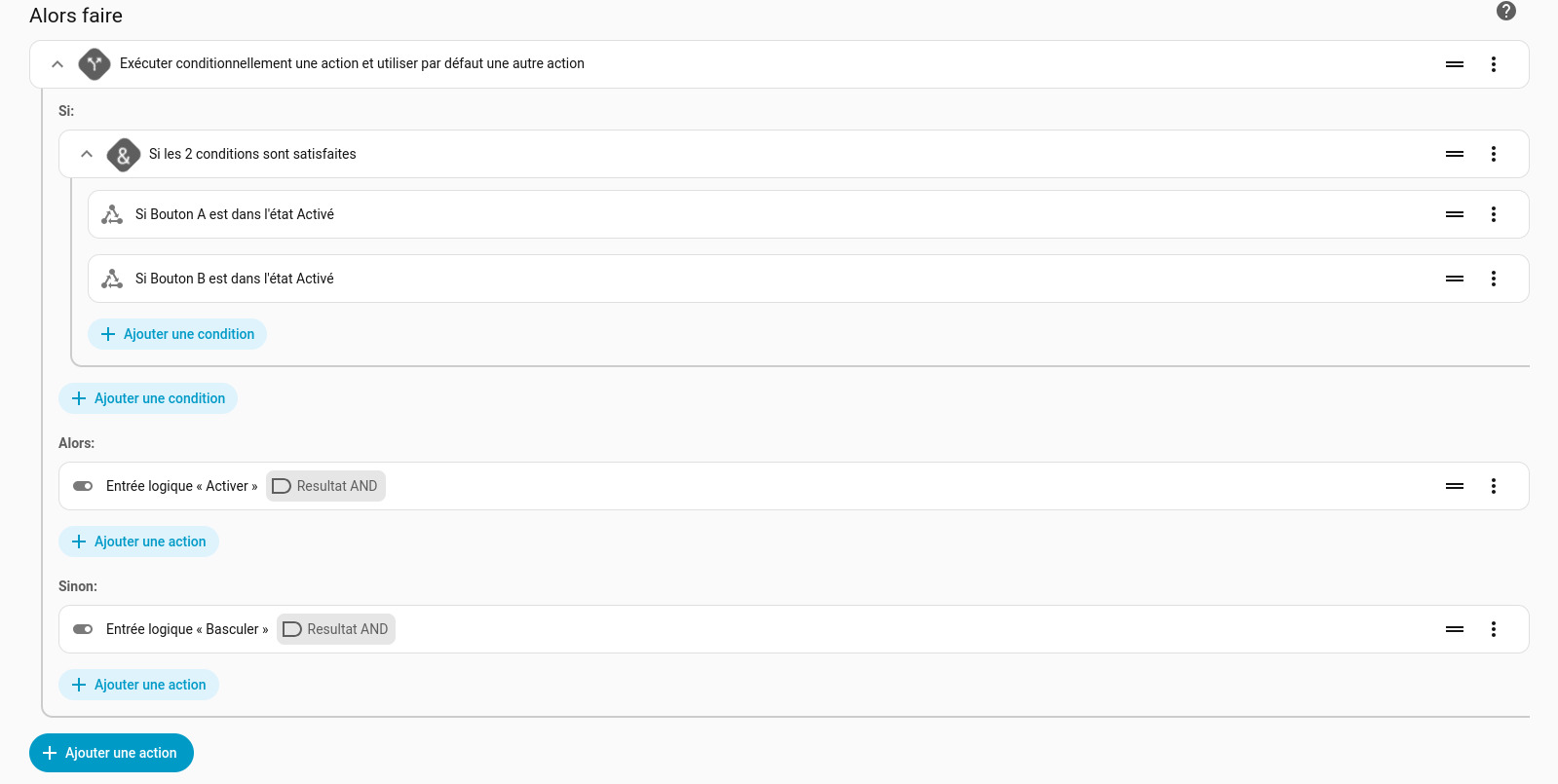The height and width of the screenshot is (784, 1558).
Task: Click drag handle of Bouton A condition
Action: 1454,214
